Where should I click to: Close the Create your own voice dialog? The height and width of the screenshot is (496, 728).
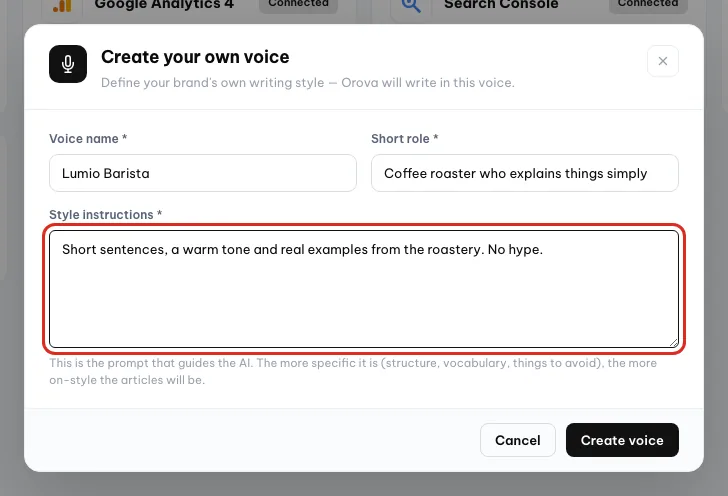(663, 61)
